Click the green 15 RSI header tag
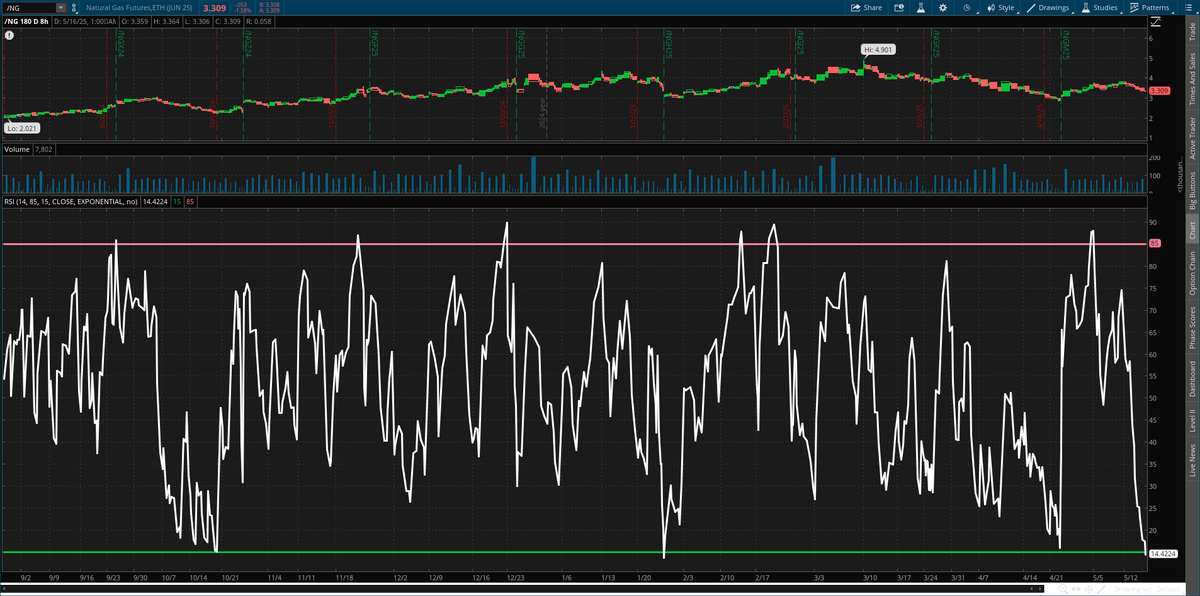The height and width of the screenshot is (596, 1200). point(177,201)
